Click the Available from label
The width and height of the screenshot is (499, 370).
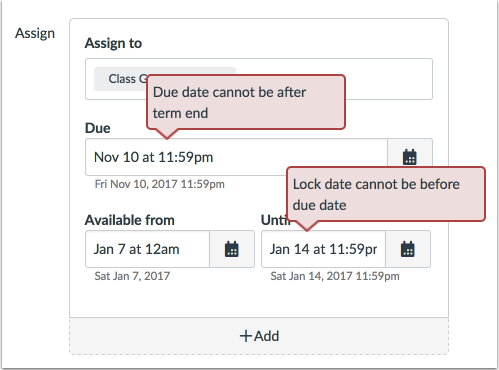coord(130,220)
